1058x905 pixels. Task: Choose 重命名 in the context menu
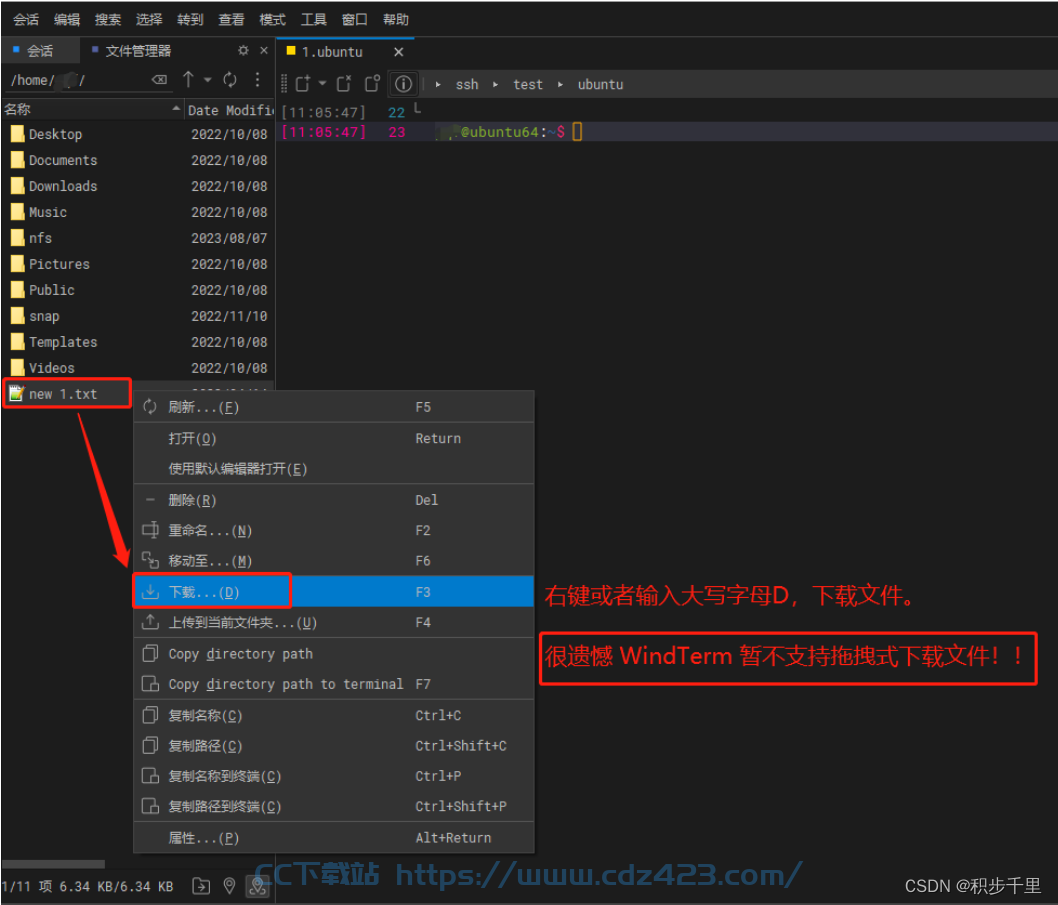pyautogui.click(x=334, y=530)
